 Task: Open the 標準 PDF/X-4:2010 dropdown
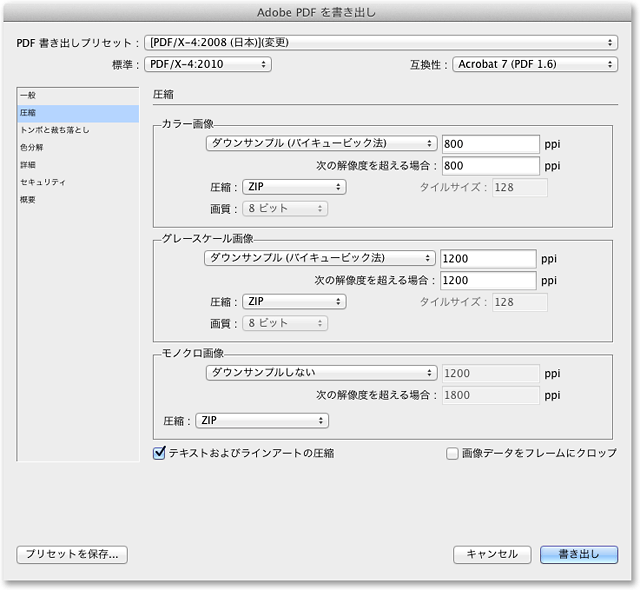(x=207, y=64)
